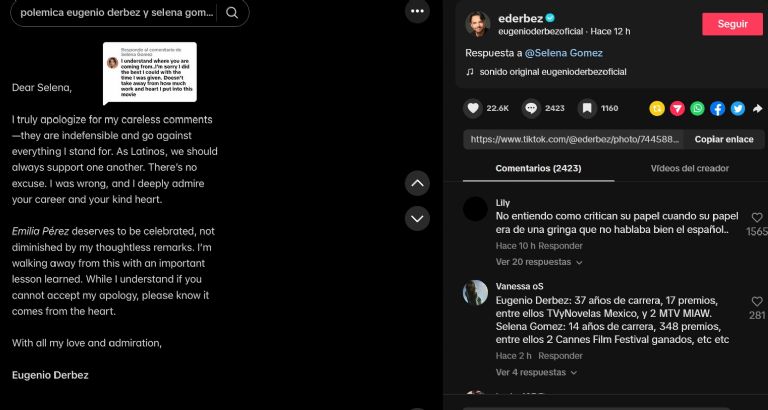Image resolution: width=768 pixels, height=410 pixels.
Task: Click the search field with polemica query
Action: [117, 13]
